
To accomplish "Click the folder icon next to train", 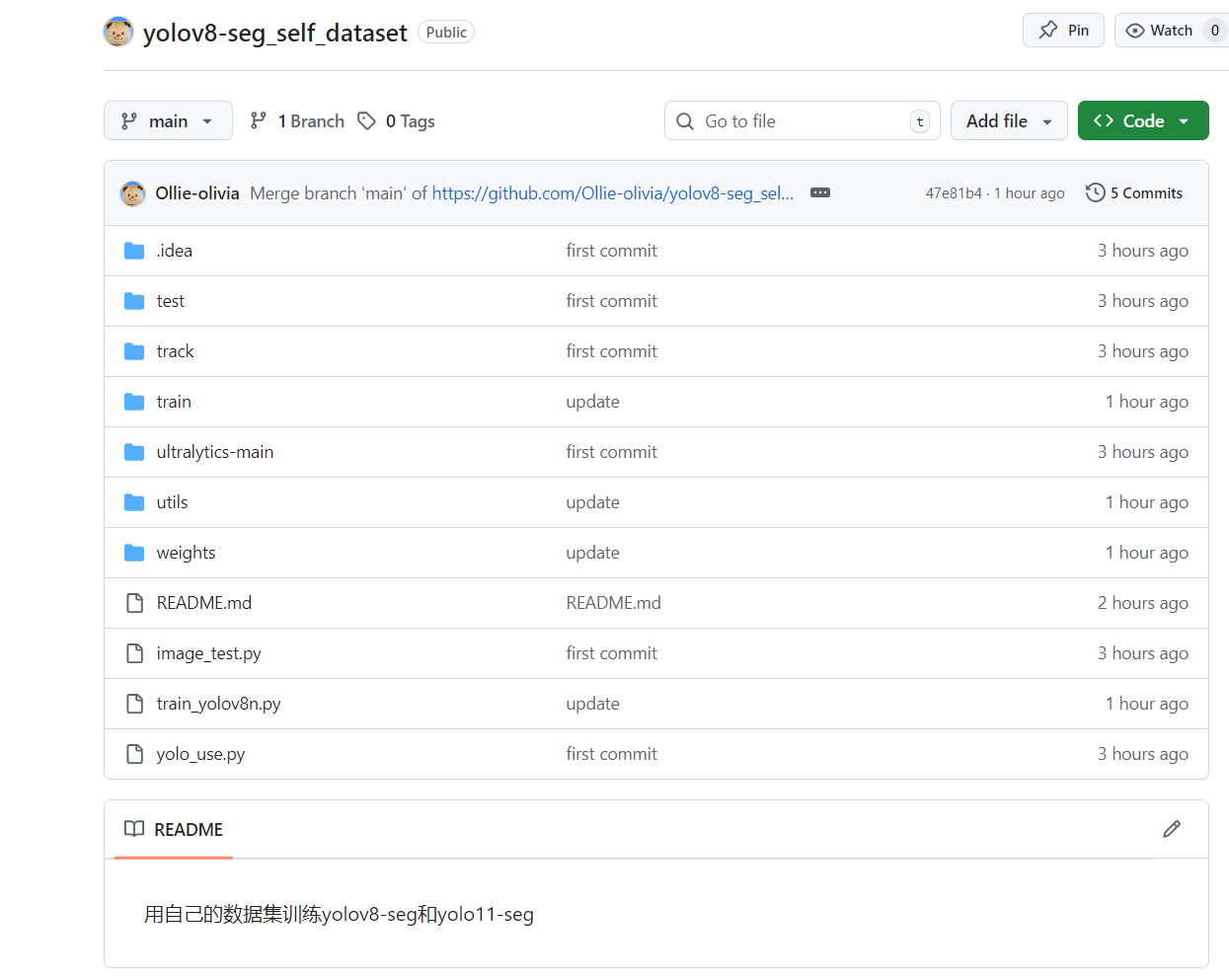I will [134, 402].
